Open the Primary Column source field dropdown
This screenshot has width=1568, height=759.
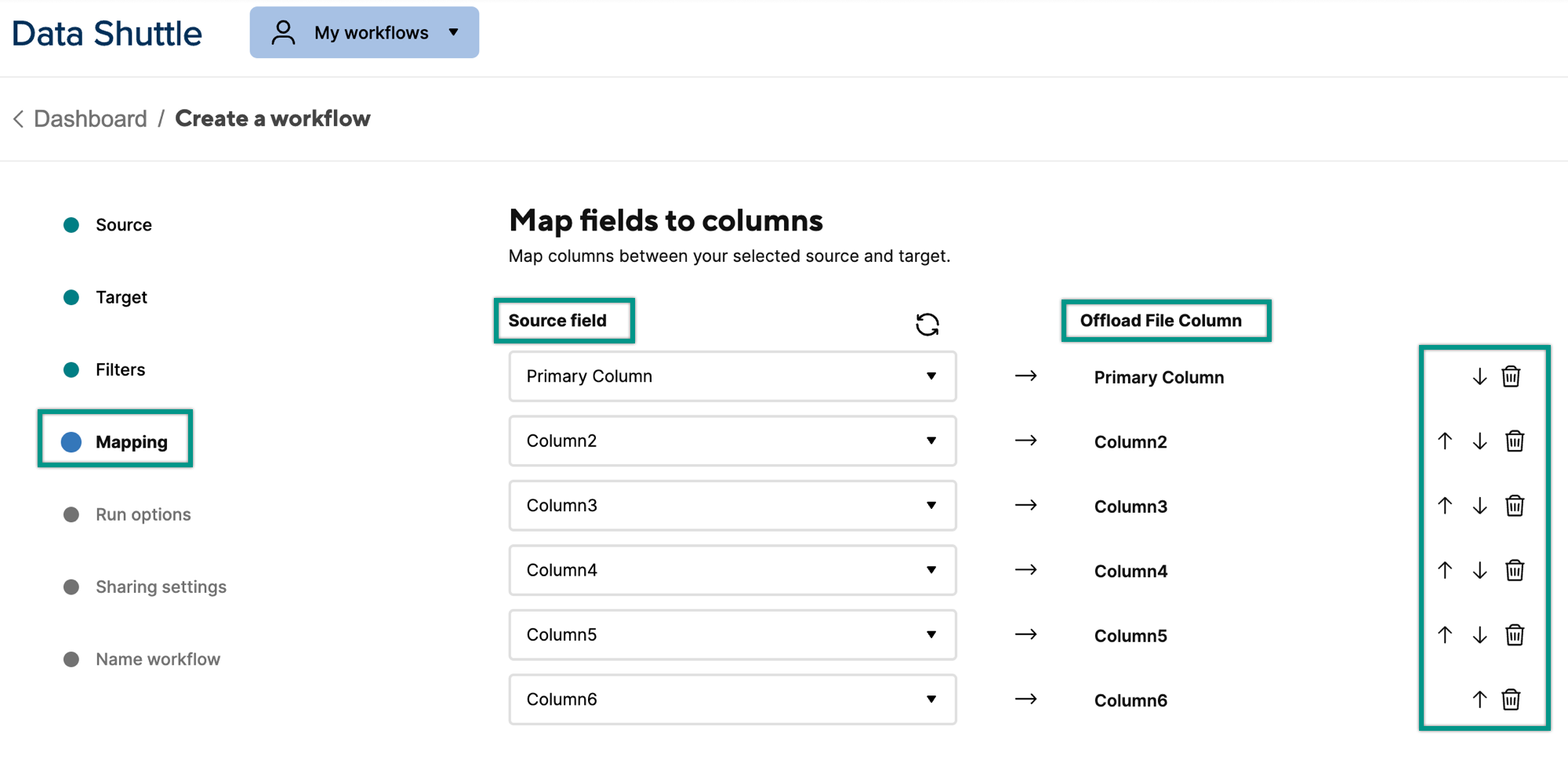(x=732, y=376)
